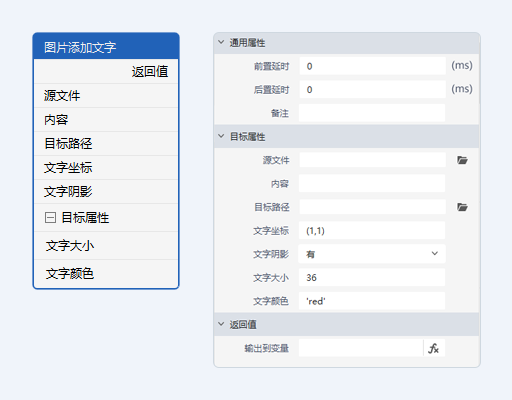
Task: Open the 文字阴影 dropdown showing 有
Action: [x=372, y=254]
